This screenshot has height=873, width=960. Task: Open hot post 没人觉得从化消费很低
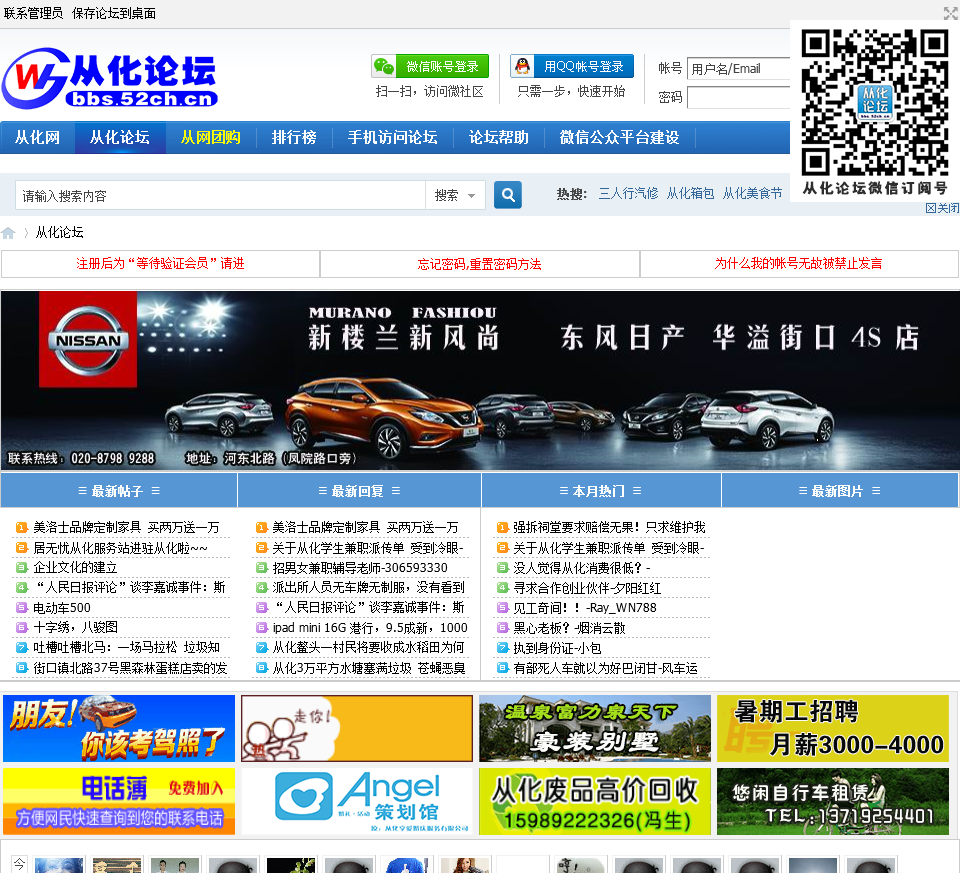(582, 568)
